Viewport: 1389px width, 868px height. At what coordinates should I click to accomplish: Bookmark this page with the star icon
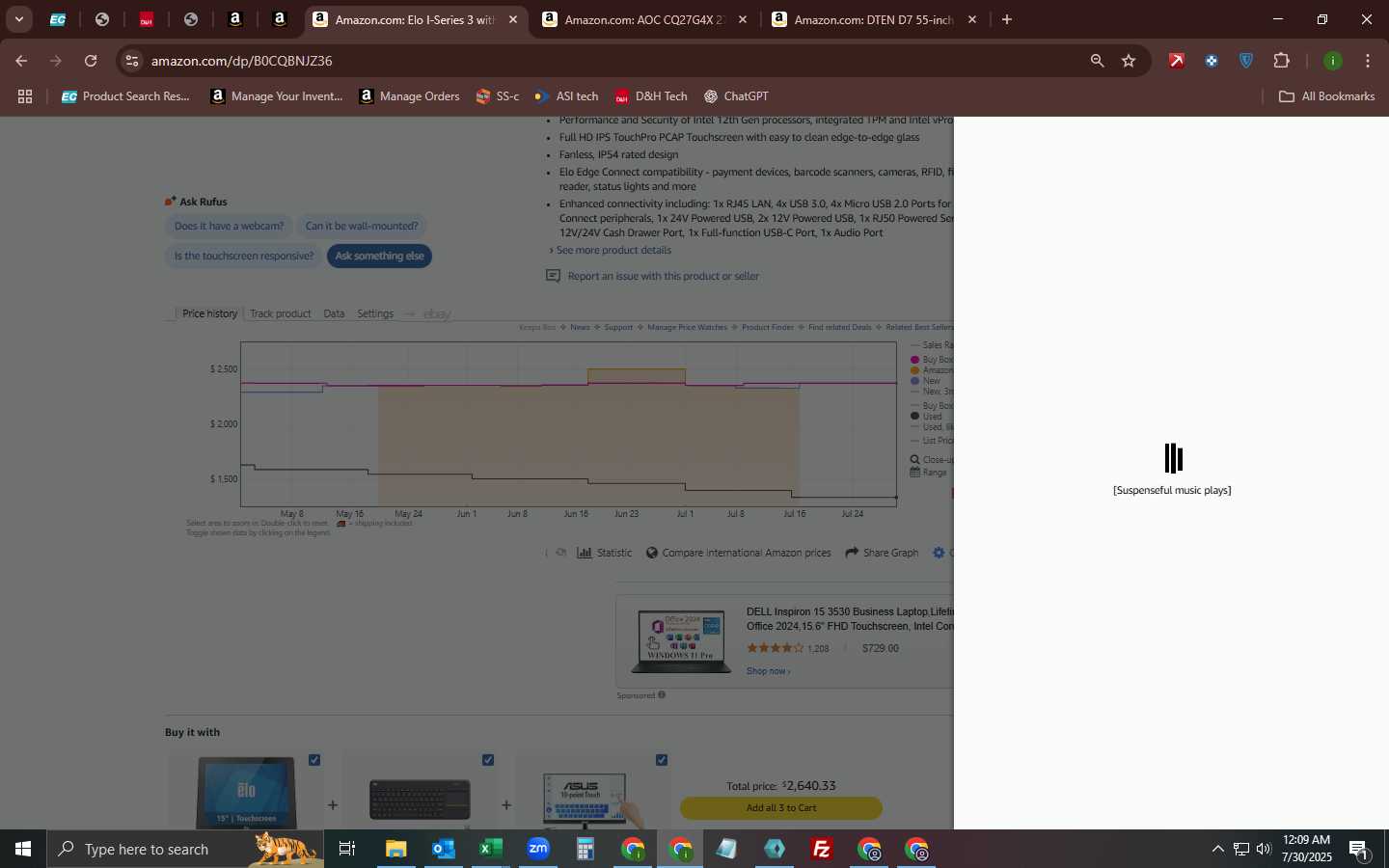[1129, 61]
